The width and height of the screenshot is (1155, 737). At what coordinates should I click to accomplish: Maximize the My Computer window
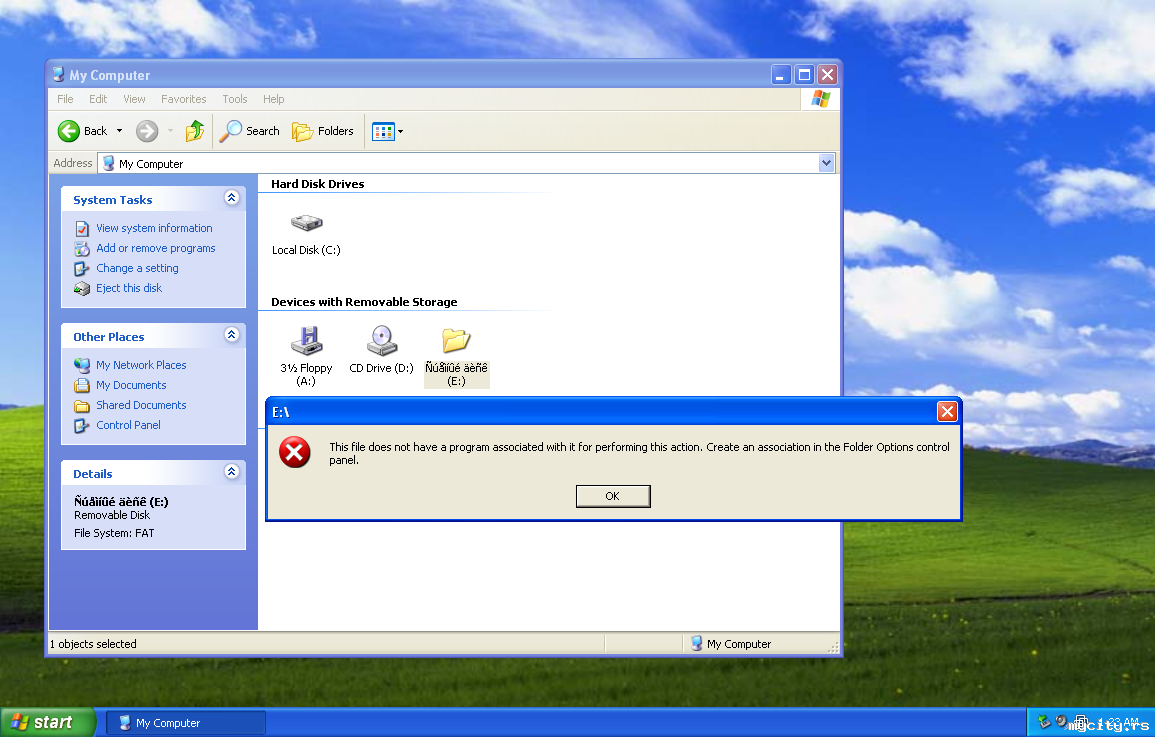804,74
